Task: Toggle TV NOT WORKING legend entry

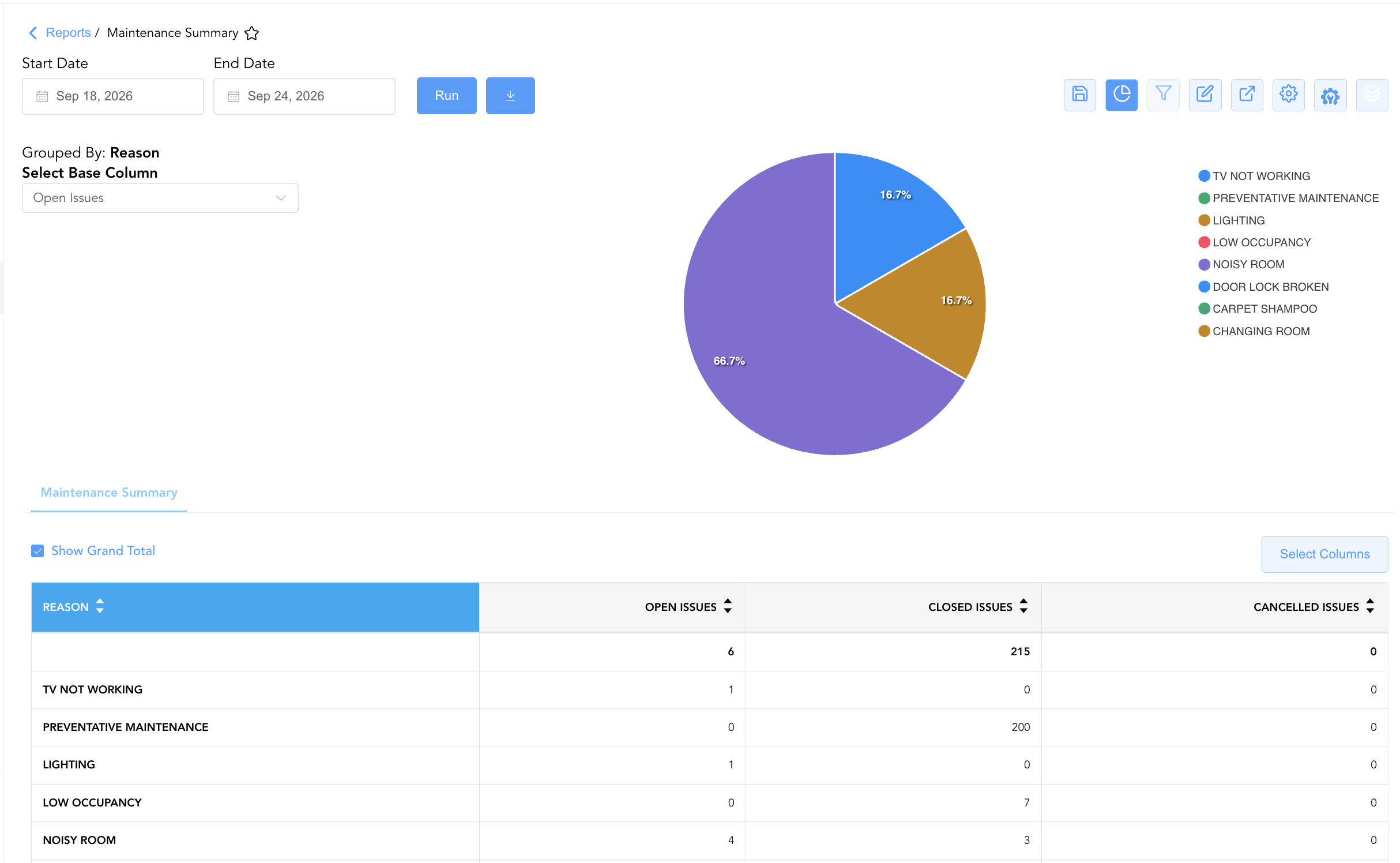Action: tap(1254, 176)
